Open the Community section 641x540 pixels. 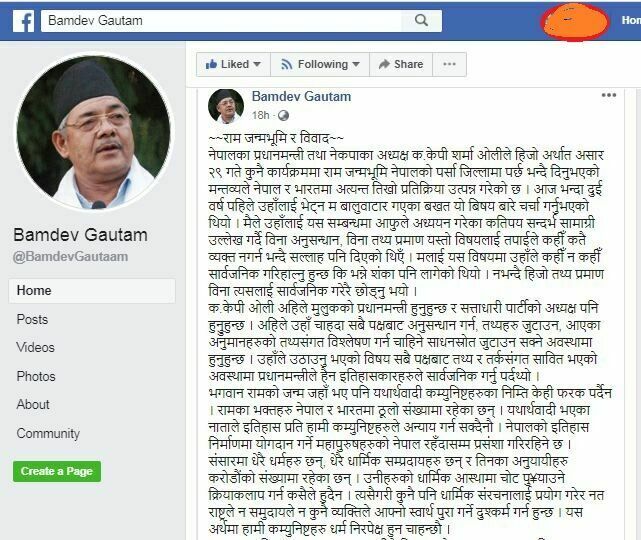coord(48,433)
